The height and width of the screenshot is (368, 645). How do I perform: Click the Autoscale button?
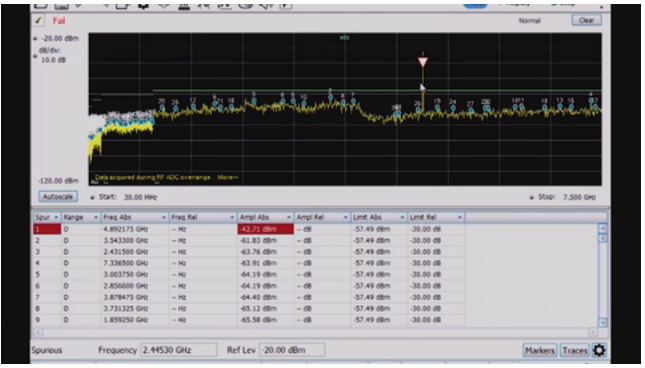click(58, 197)
